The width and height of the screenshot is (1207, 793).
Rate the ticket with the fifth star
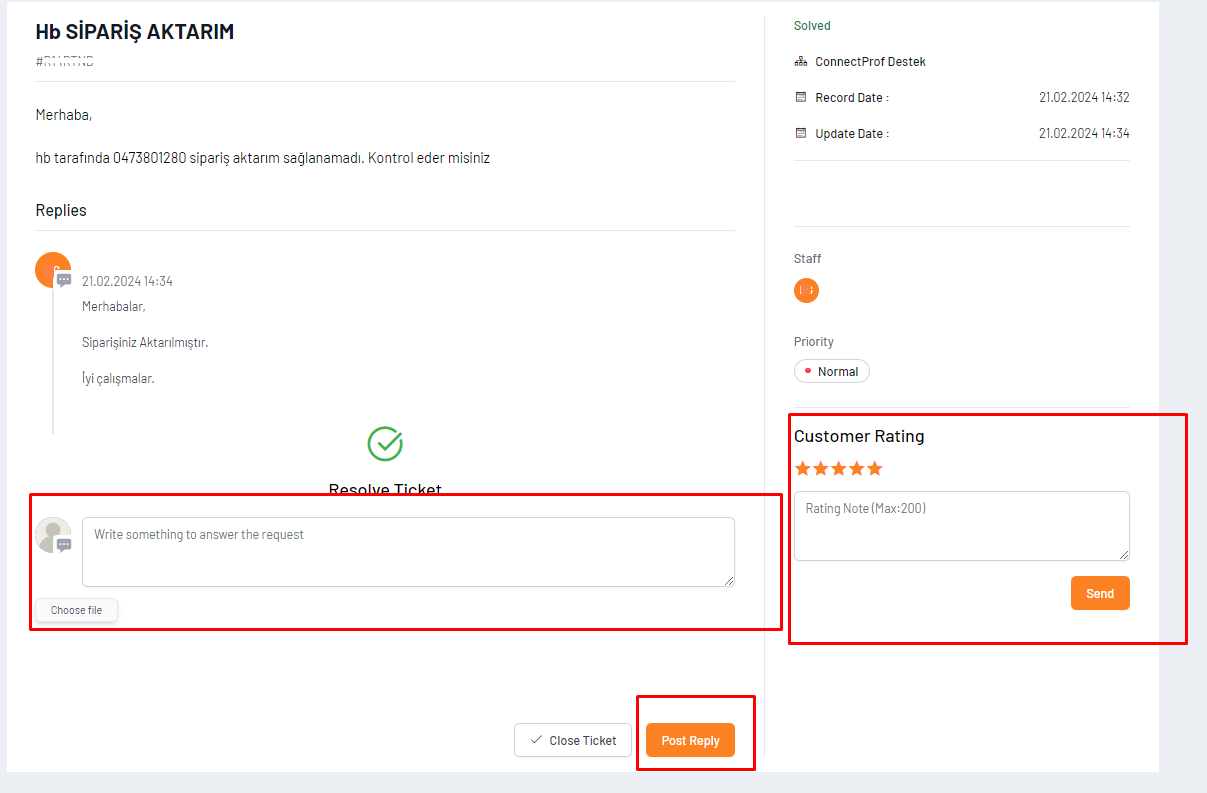pos(875,468)
